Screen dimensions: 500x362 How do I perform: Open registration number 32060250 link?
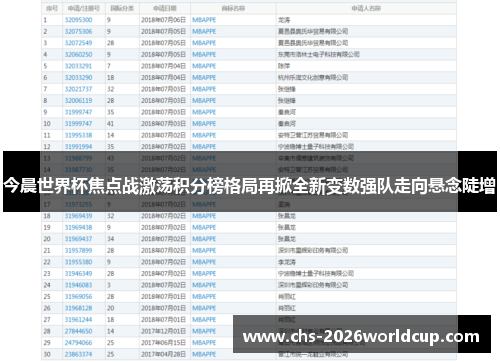click(78, 55)
